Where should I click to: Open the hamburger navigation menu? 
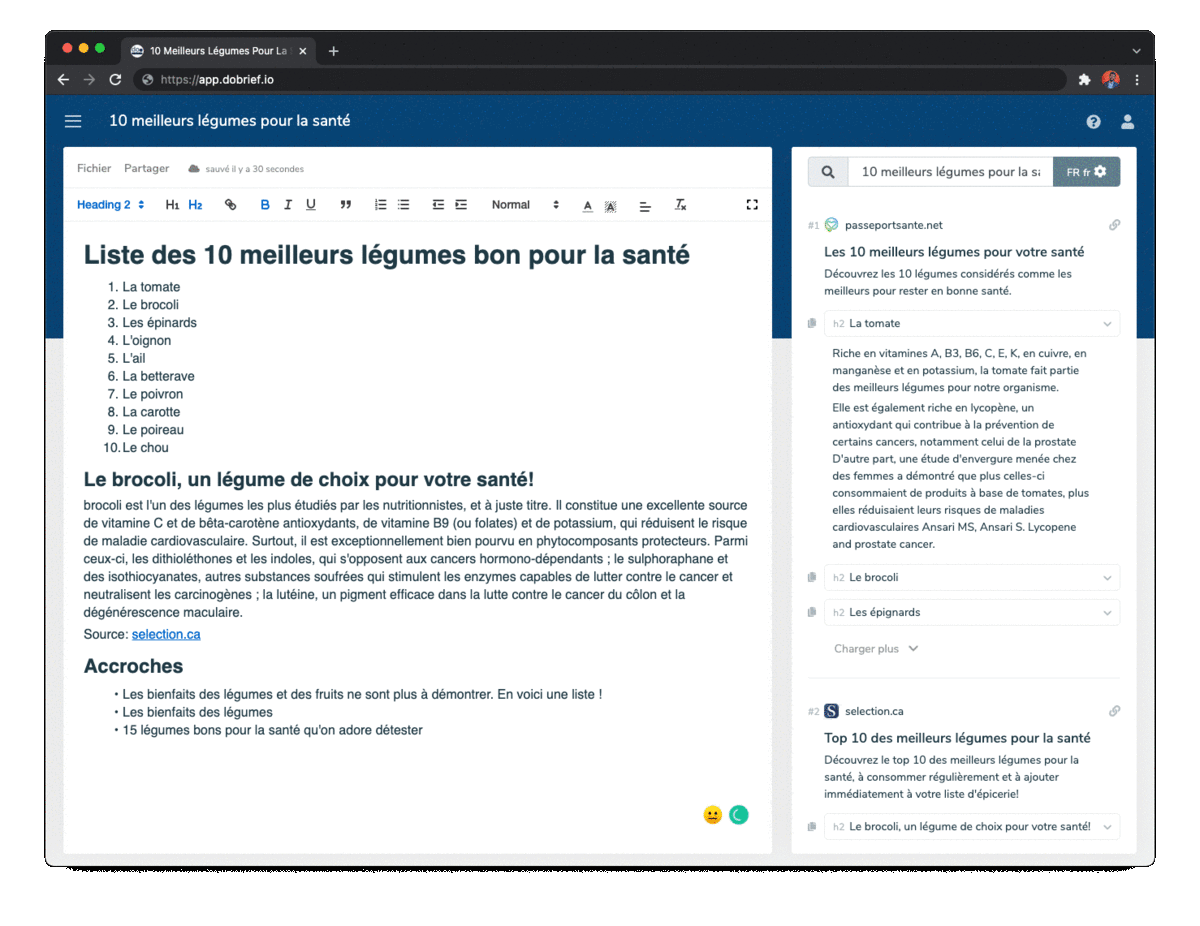pyautogui.click(x=73, y=121)
